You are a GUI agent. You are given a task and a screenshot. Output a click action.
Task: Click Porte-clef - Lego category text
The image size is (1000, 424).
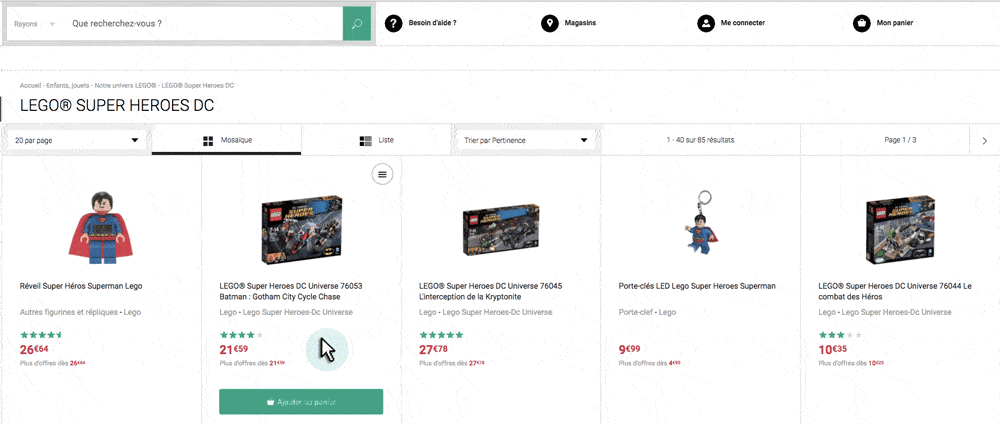click(x=647, y=312)
